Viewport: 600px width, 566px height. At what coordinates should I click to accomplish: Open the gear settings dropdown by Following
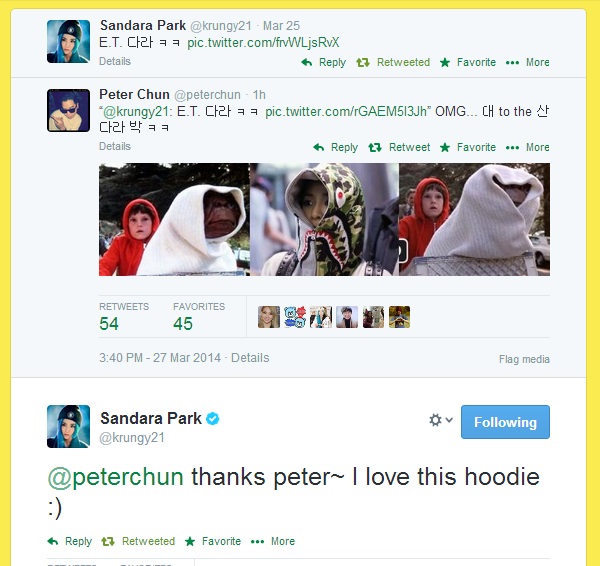point(440,420)
